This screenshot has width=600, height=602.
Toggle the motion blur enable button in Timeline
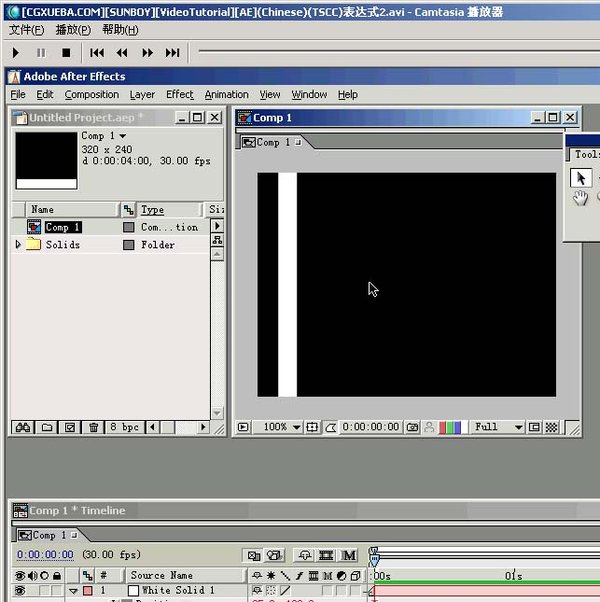pos(349,555)
